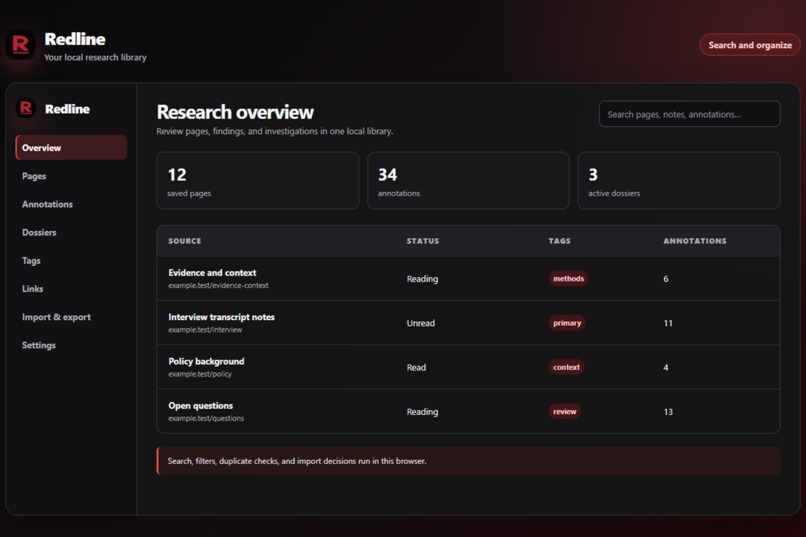Click the Unread status cell
806x537 pixels.
[420, 323]
